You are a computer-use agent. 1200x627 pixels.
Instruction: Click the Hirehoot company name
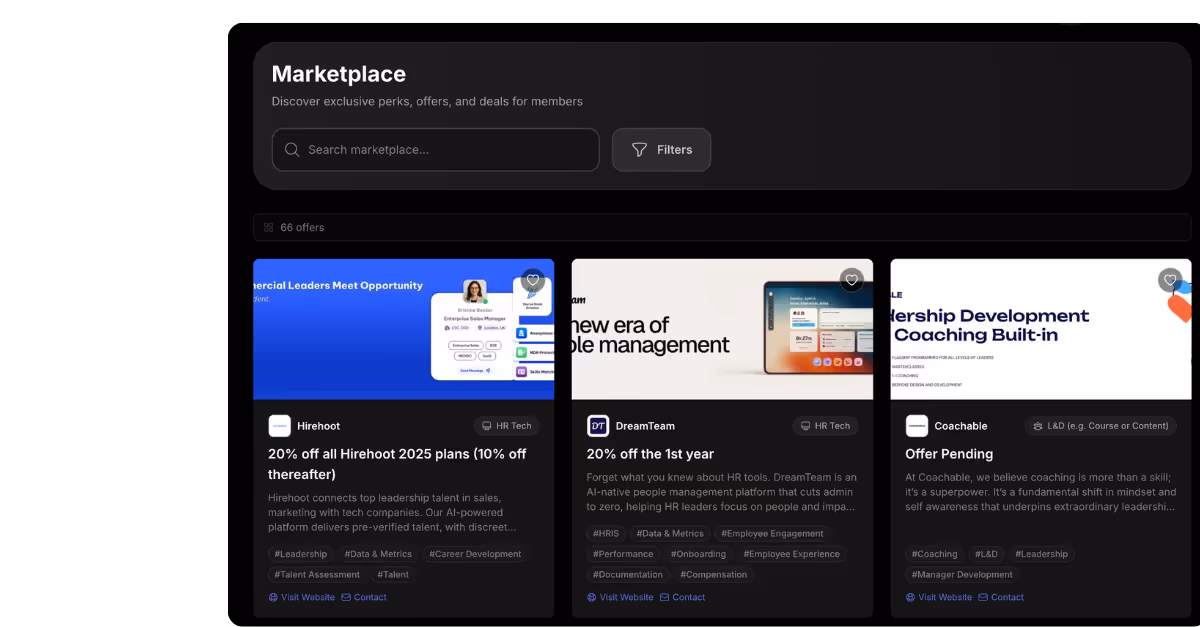click(319, 426)
